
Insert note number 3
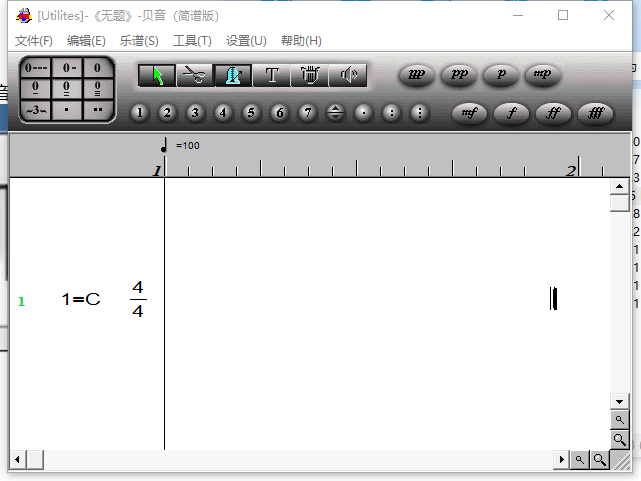click(x=195, y=113)
